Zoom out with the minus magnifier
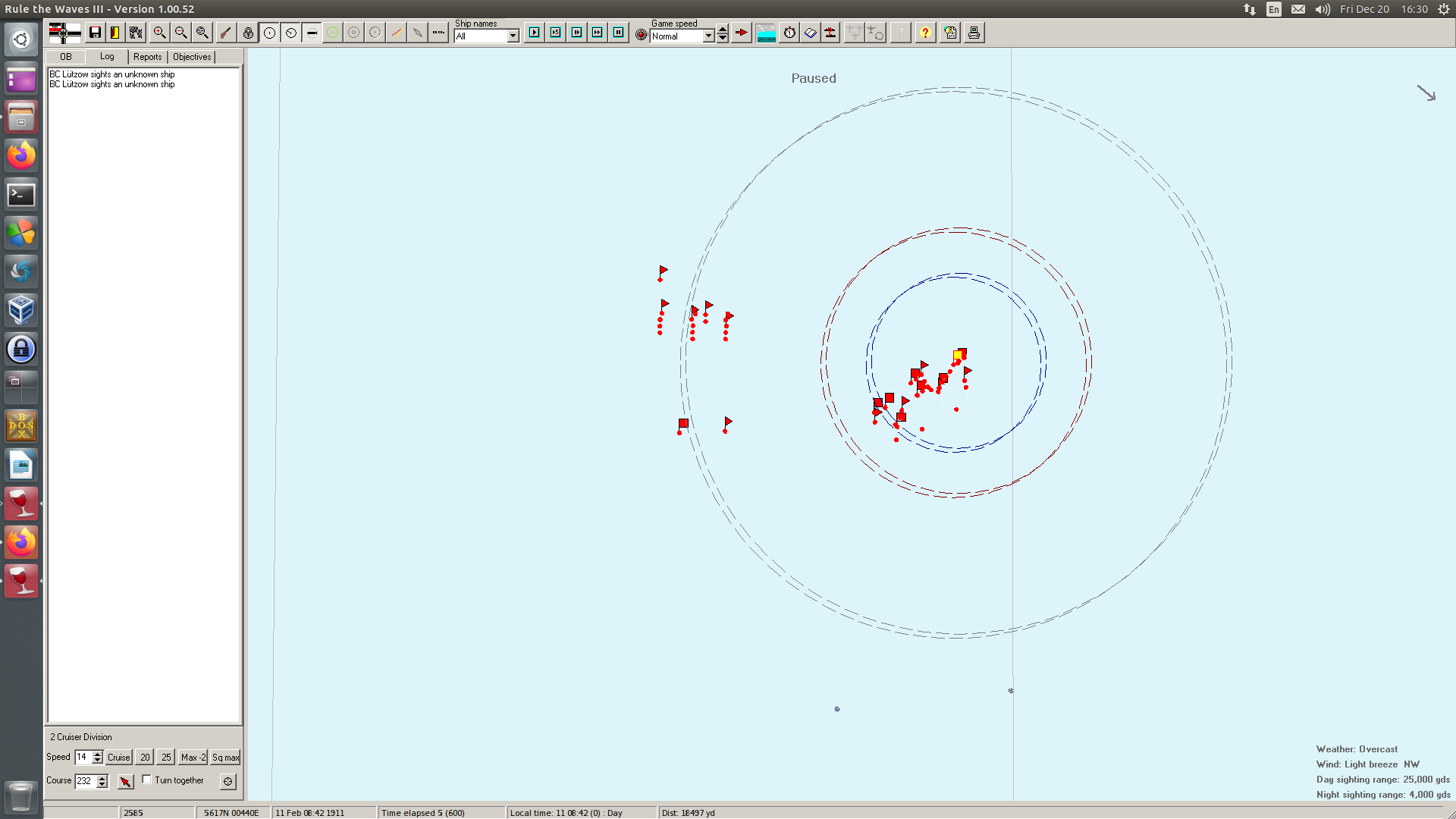The image size is (1456, 819). [x=181, y=33]
